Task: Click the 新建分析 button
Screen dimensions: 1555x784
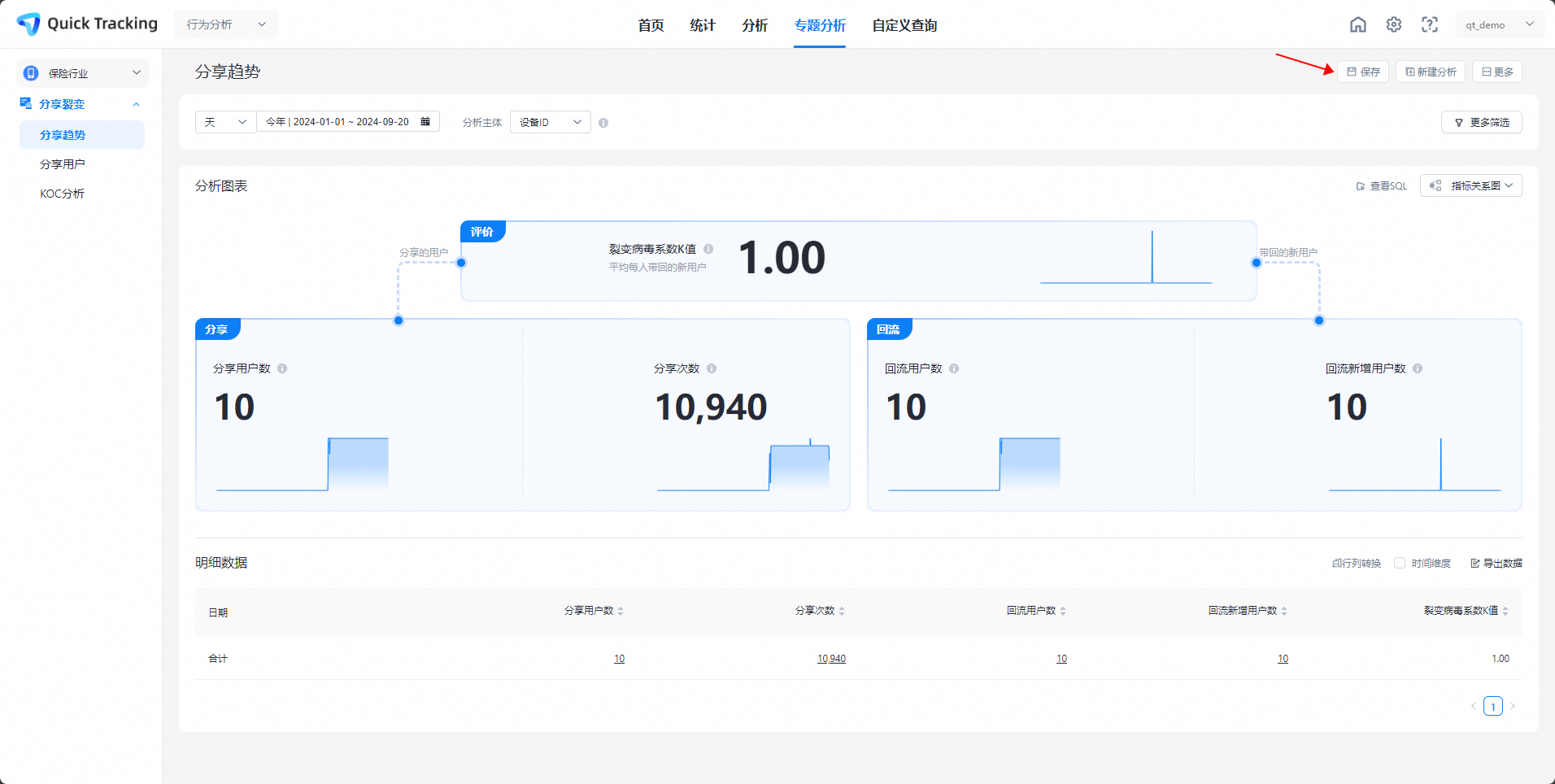Action: 1431,72
